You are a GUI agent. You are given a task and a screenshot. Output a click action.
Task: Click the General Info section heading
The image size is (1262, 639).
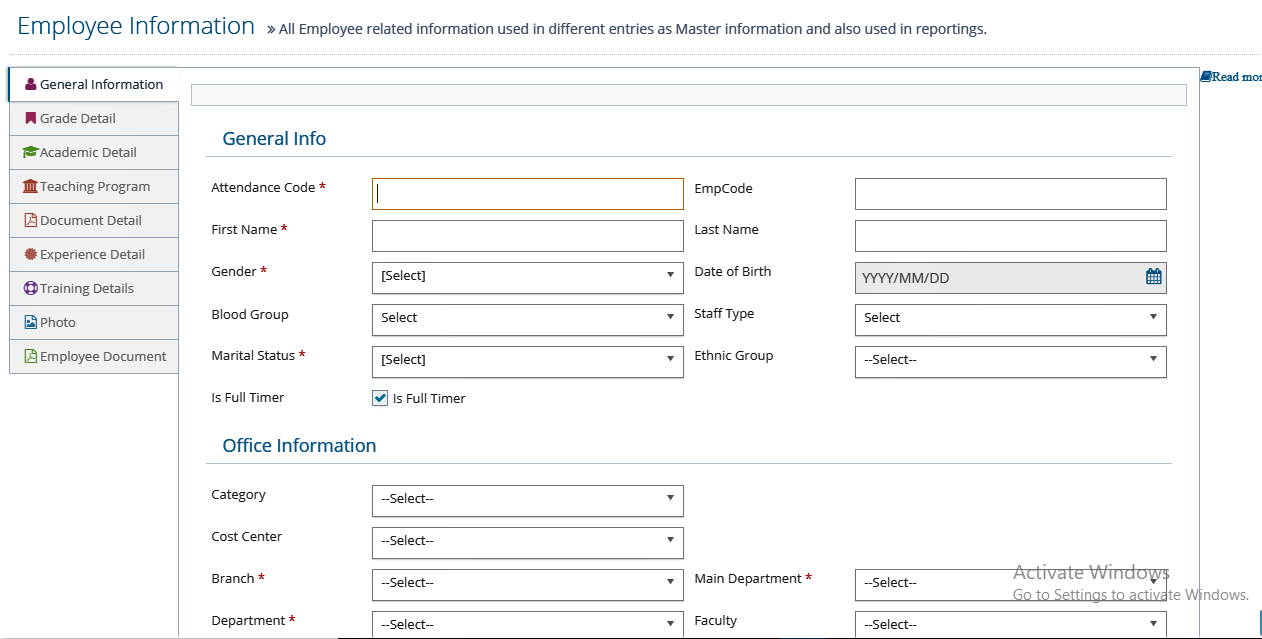[274, 139]
